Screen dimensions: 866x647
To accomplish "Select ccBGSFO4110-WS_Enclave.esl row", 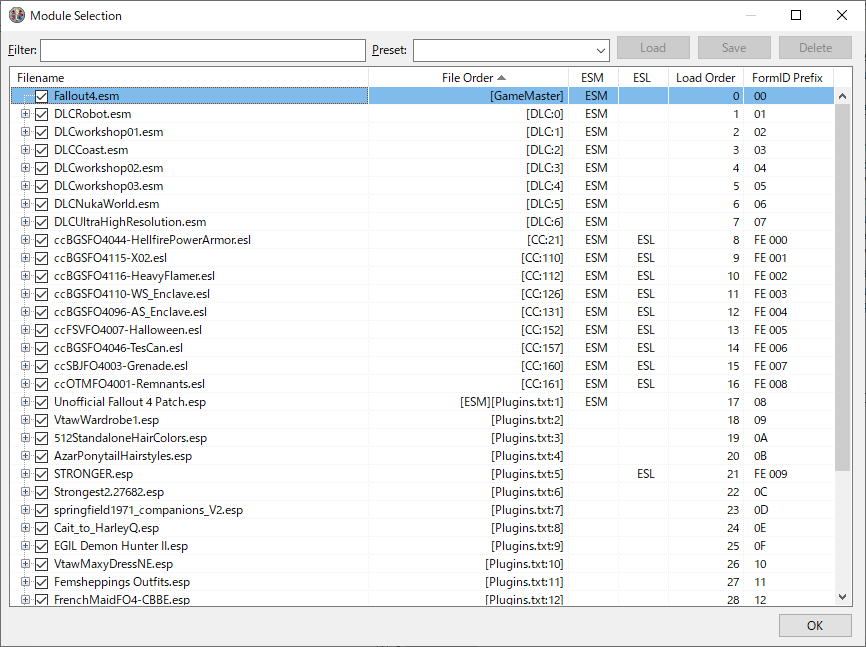I will [x=423, y=294].
